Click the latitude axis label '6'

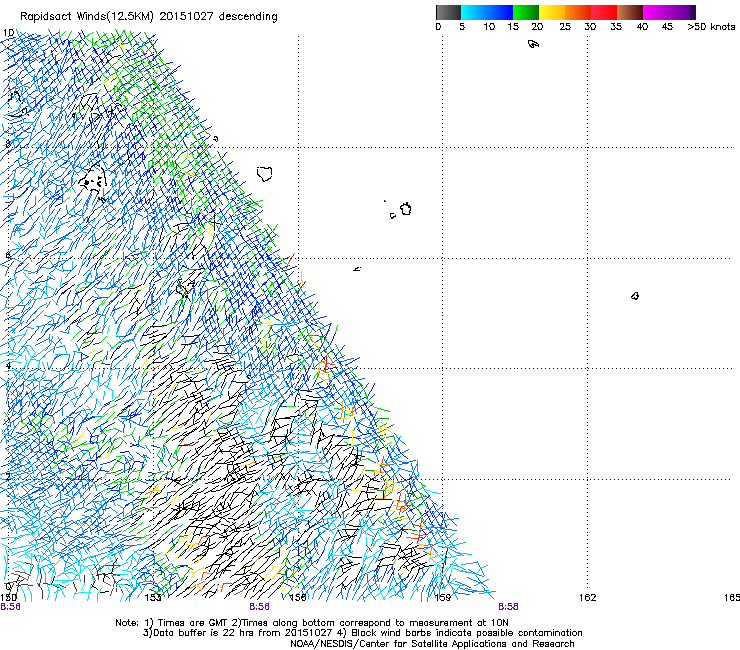[8, 255]
